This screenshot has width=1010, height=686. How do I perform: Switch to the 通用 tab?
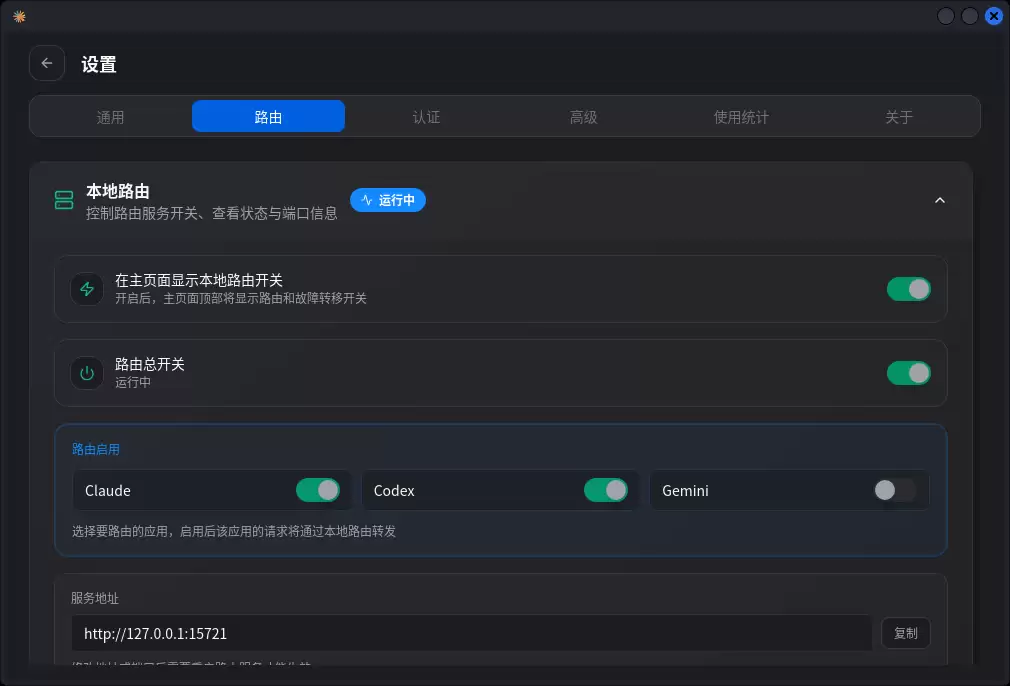[x=110, y=117]
